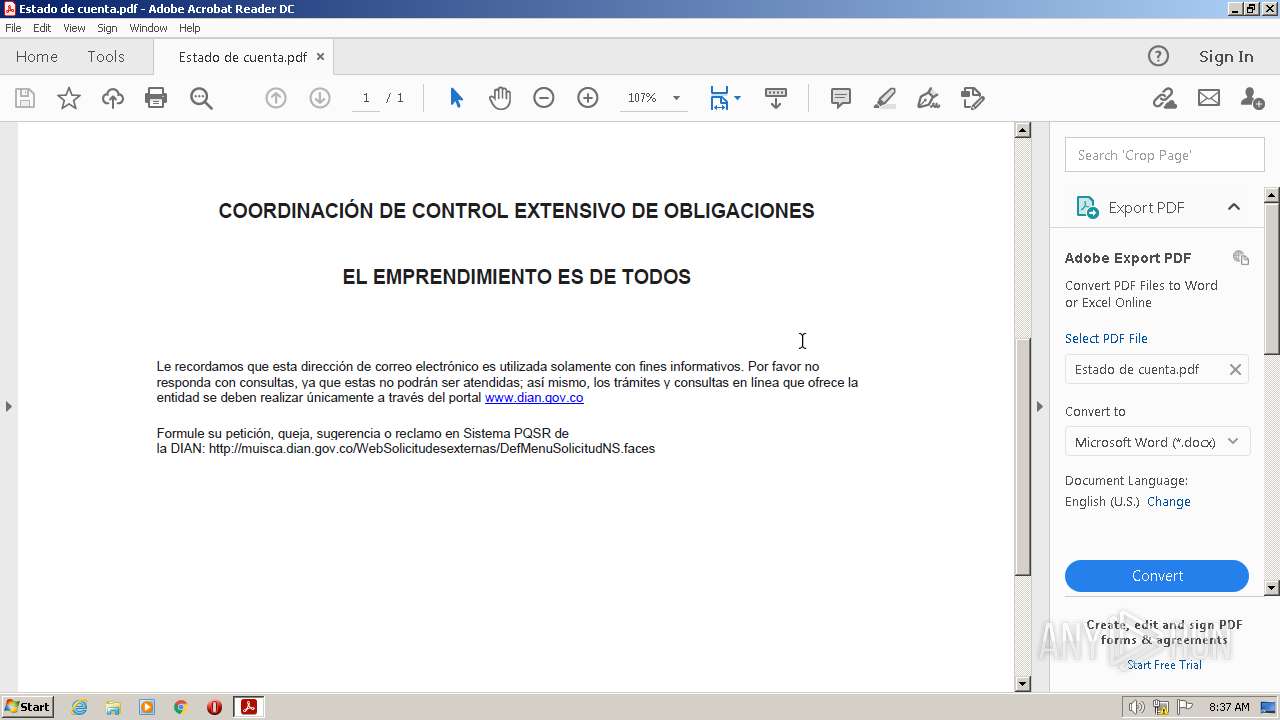Viewport: 1280px width, 720px height.
Task: Open the fit page options dropdown arrow
Action: coord(738,98)
